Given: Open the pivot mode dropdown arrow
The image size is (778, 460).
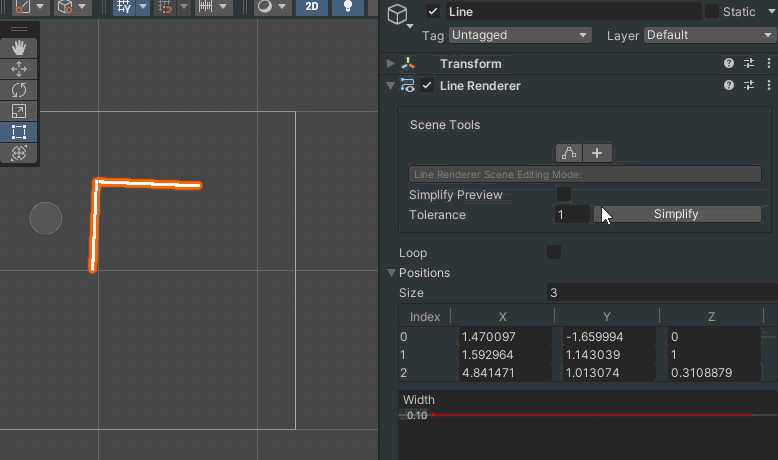Looking at the screenshot, I should pos(40,7).
